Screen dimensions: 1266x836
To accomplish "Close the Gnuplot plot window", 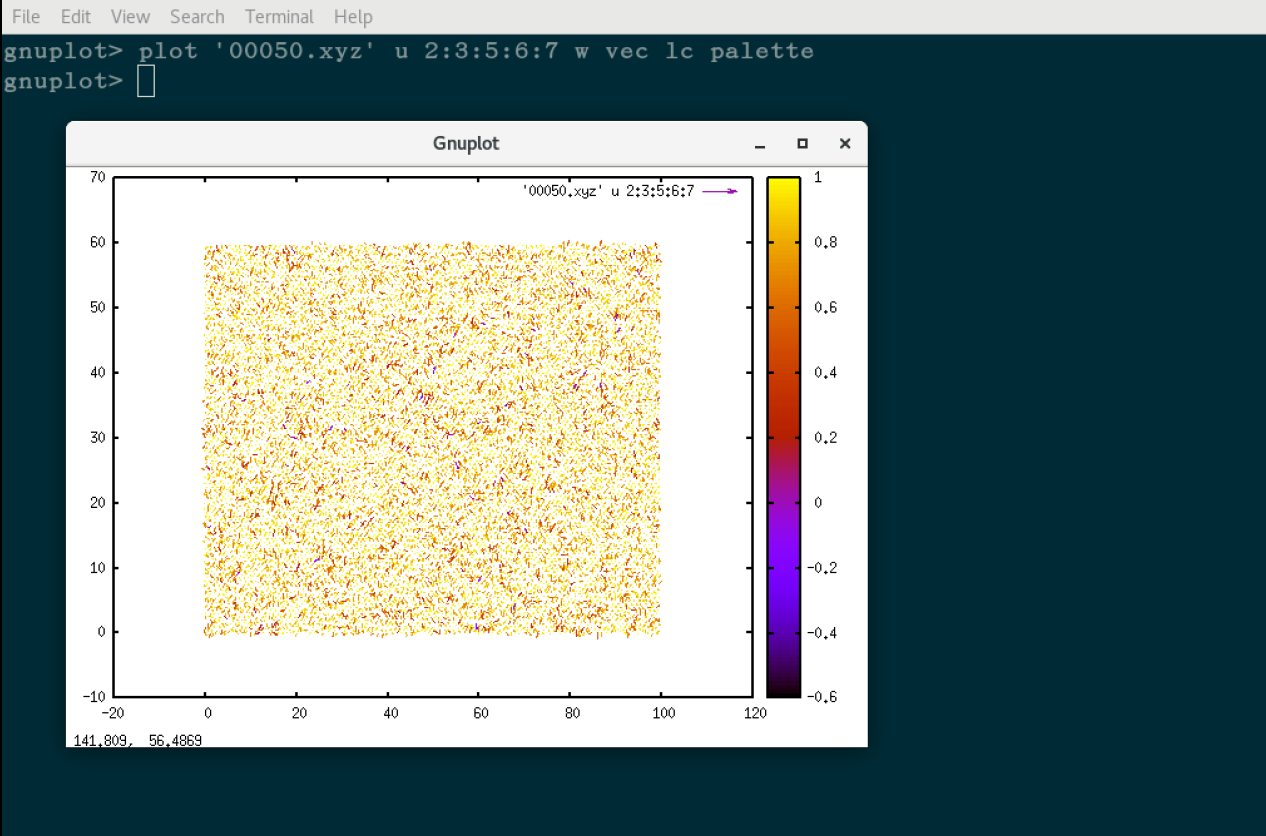I will [x=845, y=144].
